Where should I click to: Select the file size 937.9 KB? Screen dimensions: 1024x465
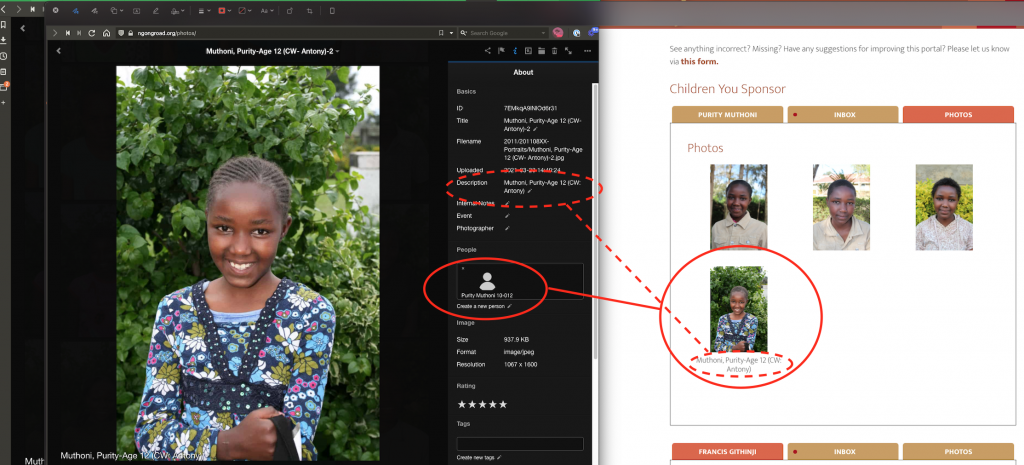[x=516, y=340]
